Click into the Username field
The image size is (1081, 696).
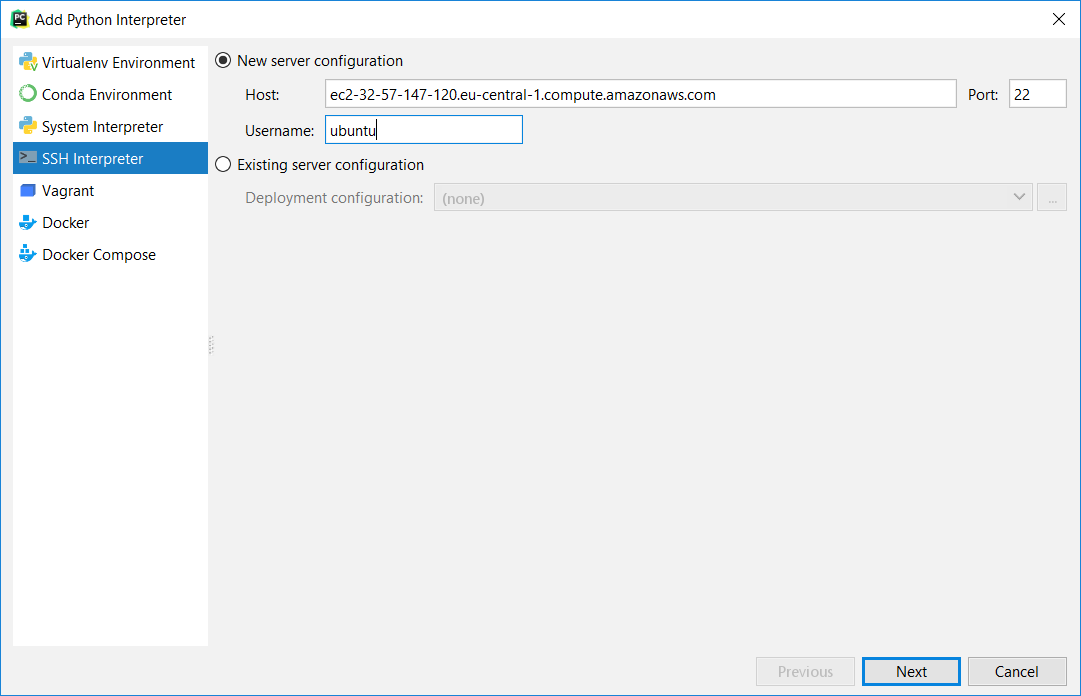(x=423, y=130)
